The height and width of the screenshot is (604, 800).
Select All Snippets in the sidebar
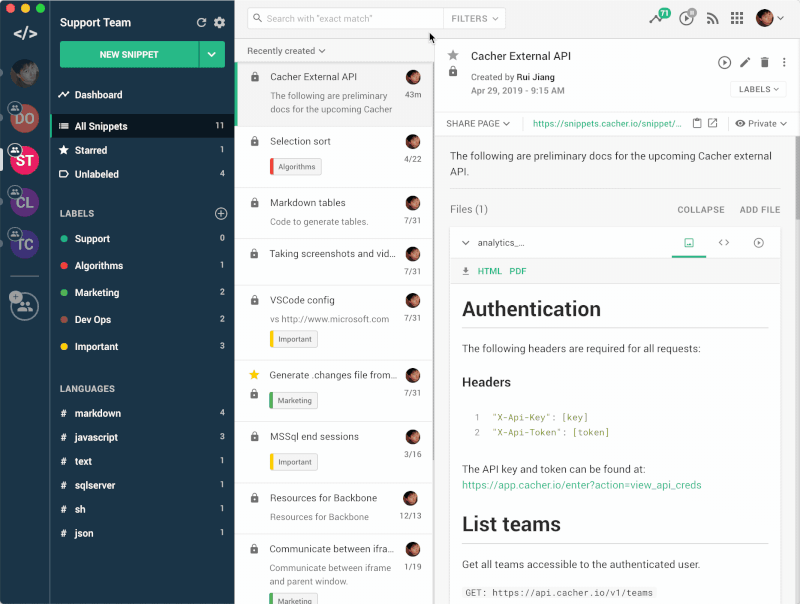tap(142, 126)
